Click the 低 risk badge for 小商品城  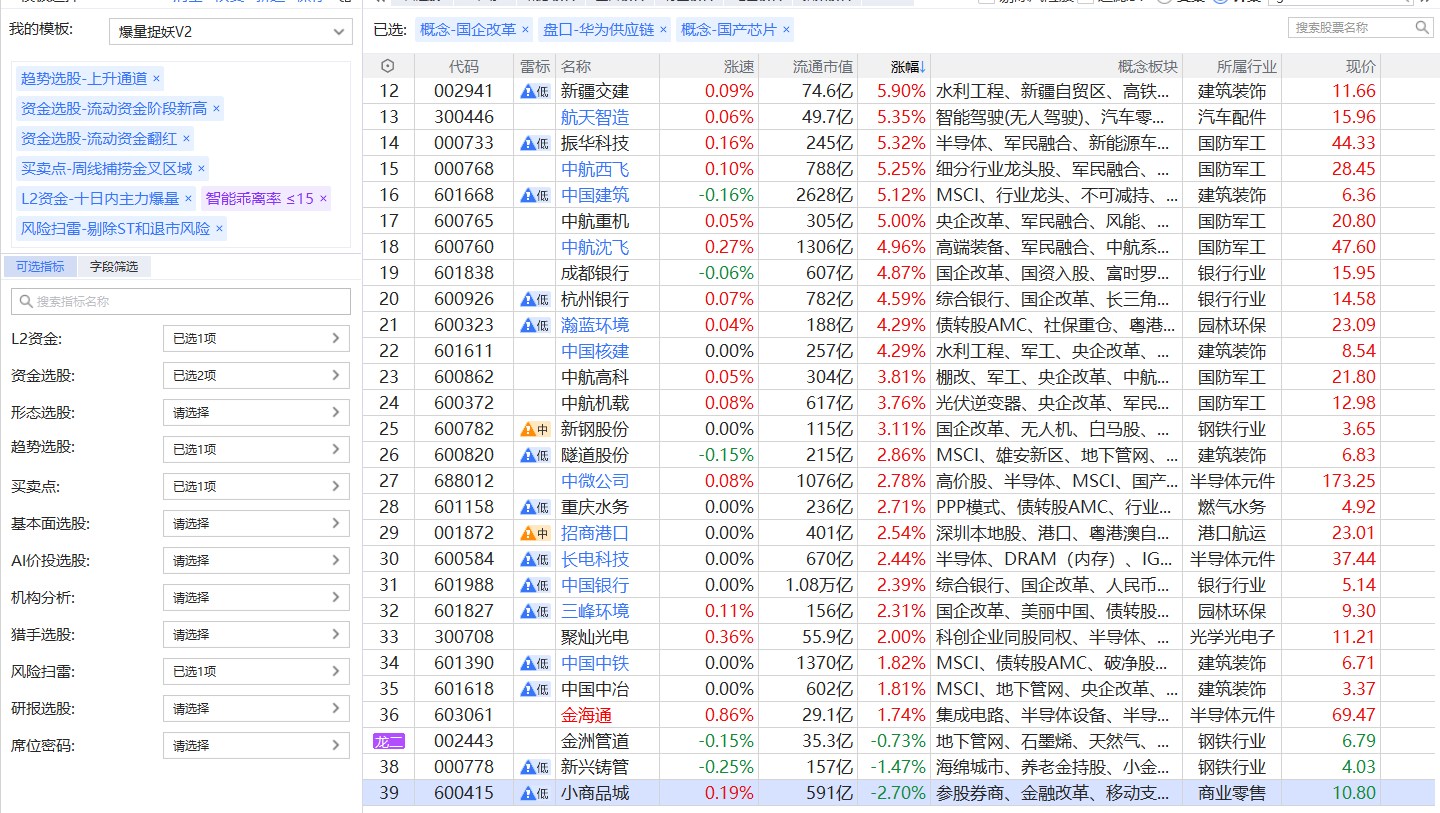pos(535,793)
